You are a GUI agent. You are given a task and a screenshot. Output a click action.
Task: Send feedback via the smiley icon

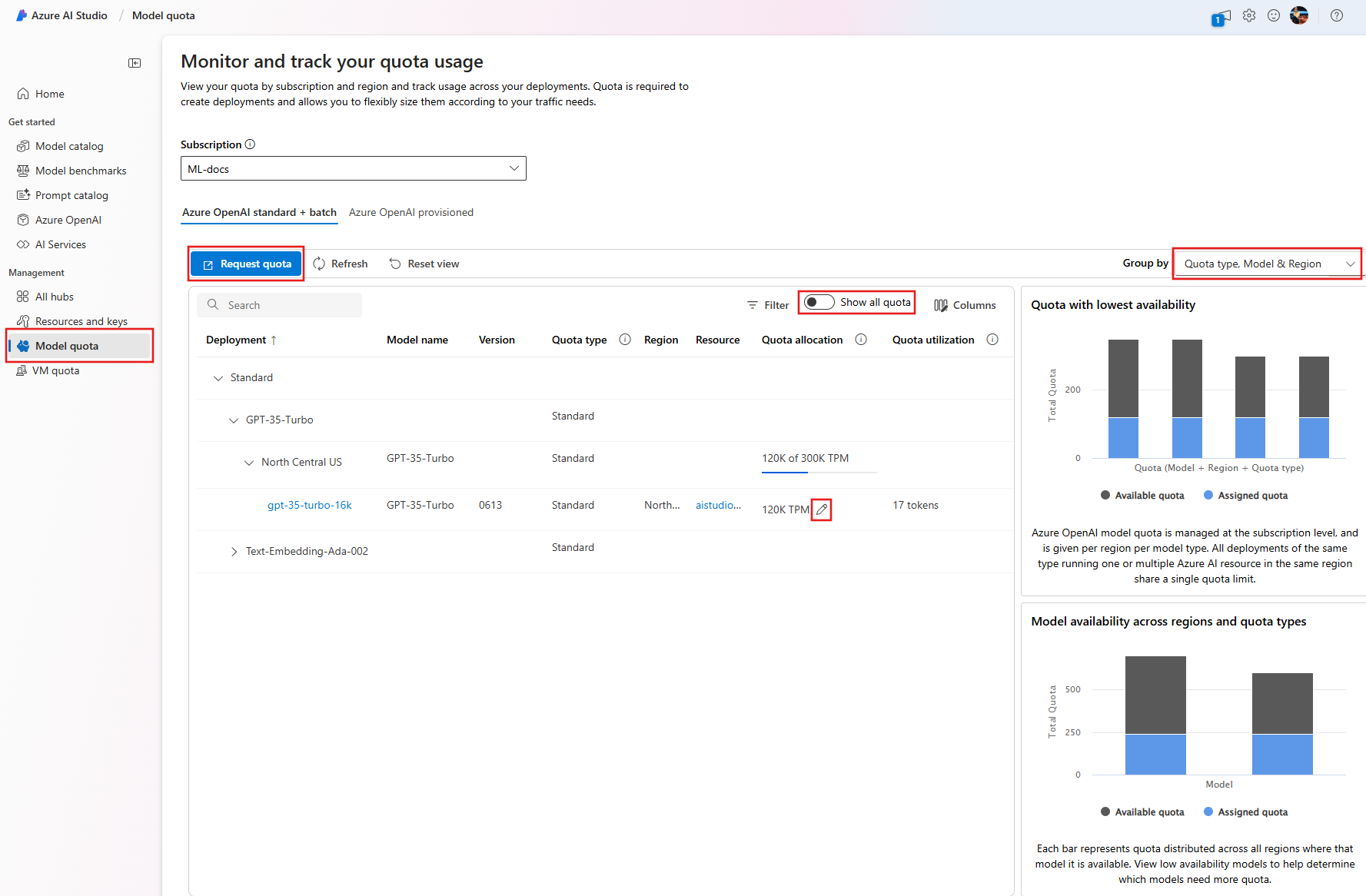coord(1274,15)
